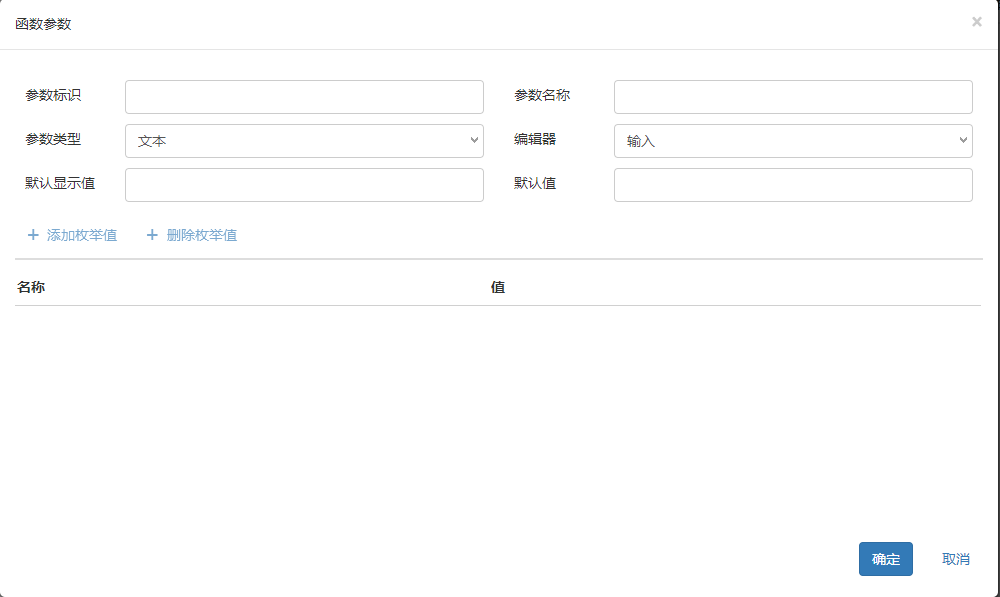
Task: Click the 函数参数 dialog title
Action: coord(43,24)
